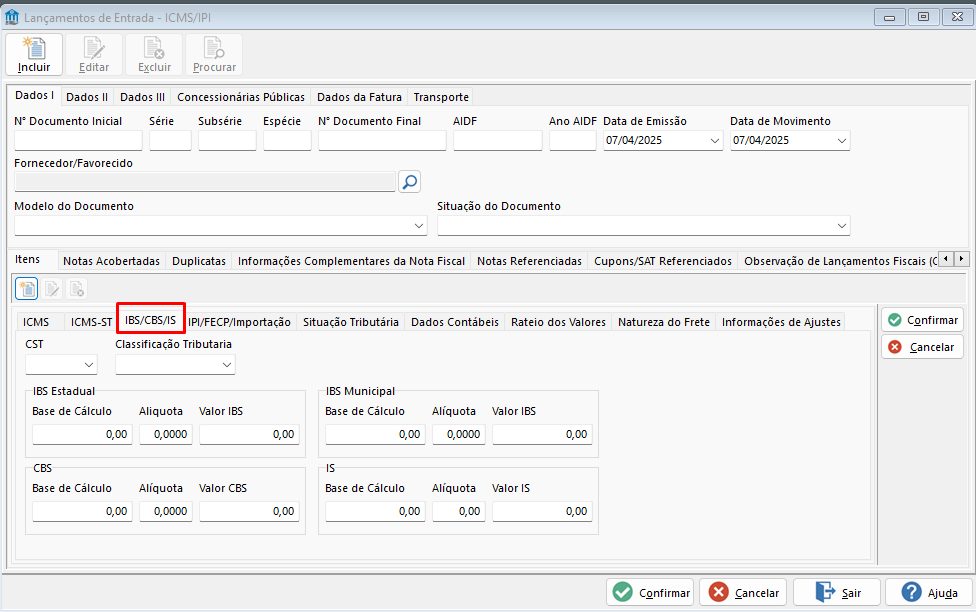This screenshot has height=612, width=976.
Task: Open Ajuda help button
Action: [x=929, y=592]
